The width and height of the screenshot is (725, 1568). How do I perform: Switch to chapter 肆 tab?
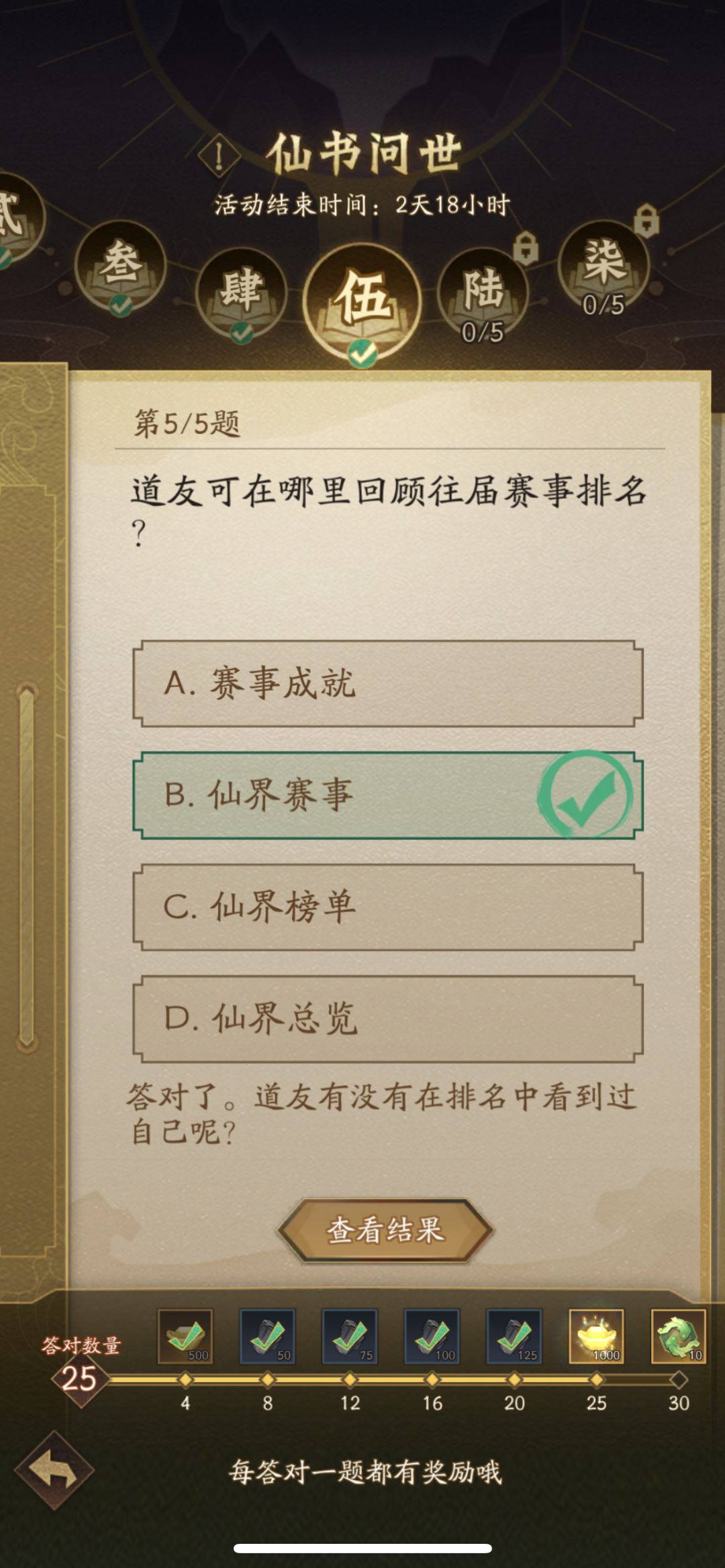click(x=241, y=292)
